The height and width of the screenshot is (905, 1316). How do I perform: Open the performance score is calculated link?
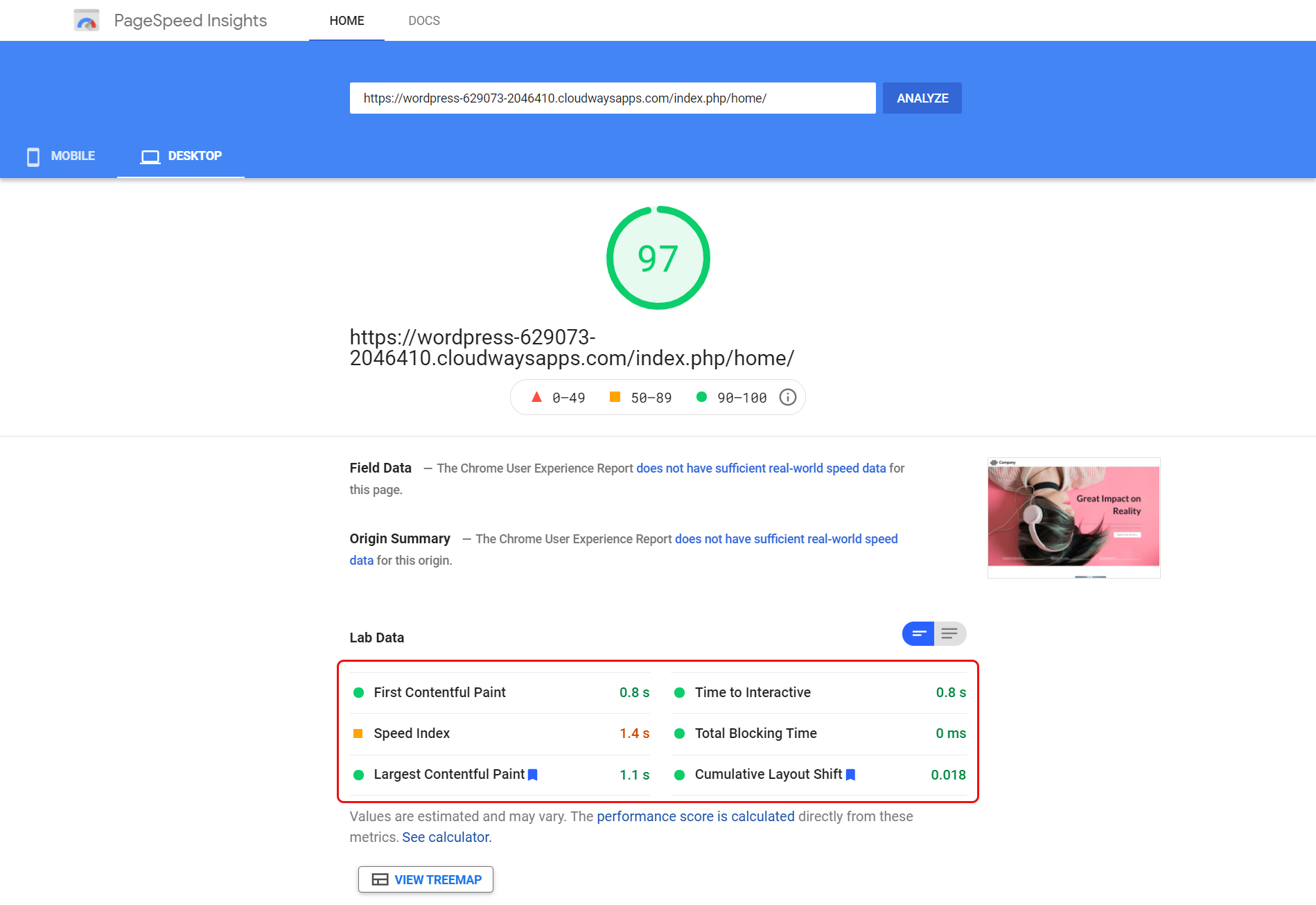click(696, 816)
